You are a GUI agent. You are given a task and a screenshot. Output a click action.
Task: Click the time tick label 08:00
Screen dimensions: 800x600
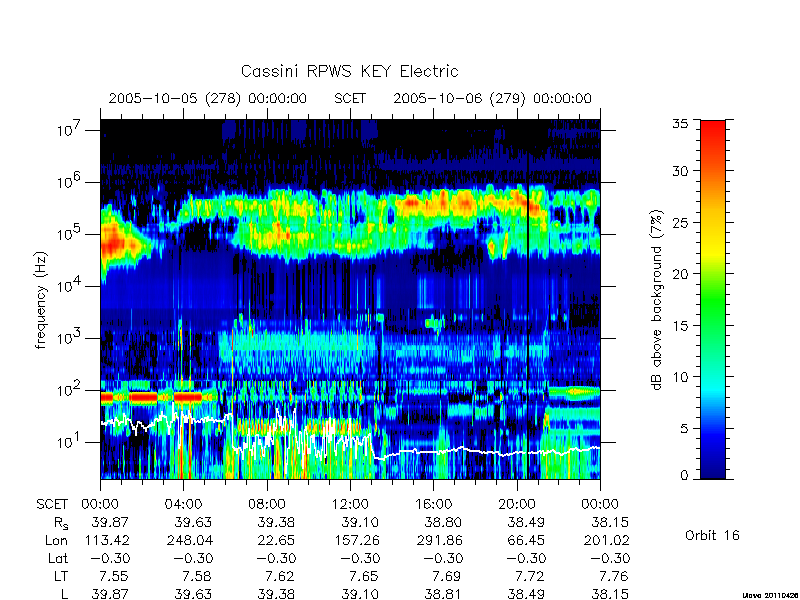point(267,504)
